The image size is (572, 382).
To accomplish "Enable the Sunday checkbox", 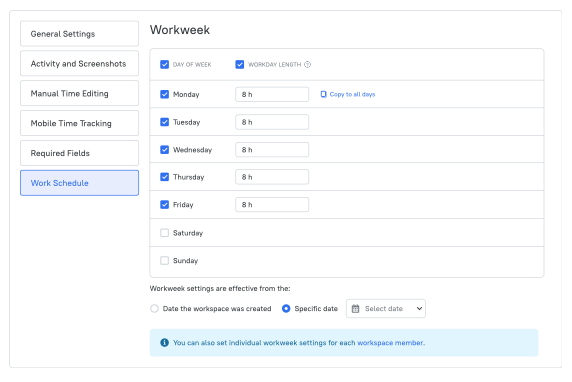I will (165, 261).
